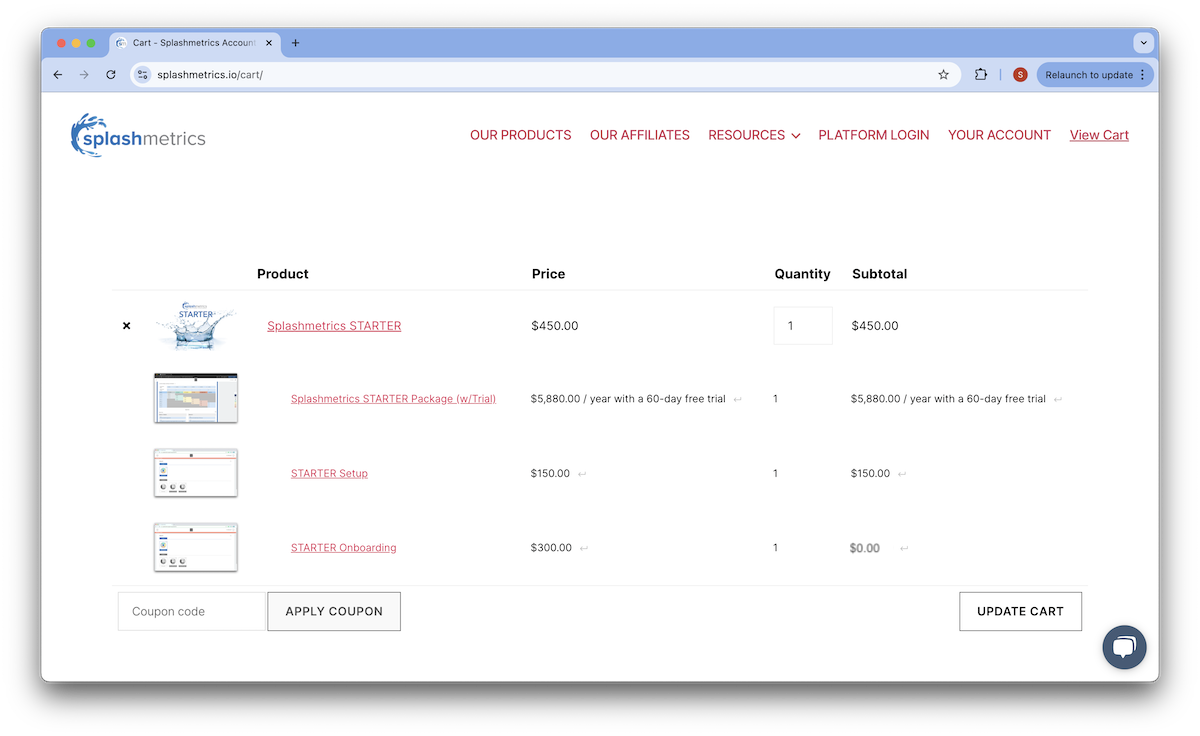Open OUR PRODUCTS page

(521, 135)
